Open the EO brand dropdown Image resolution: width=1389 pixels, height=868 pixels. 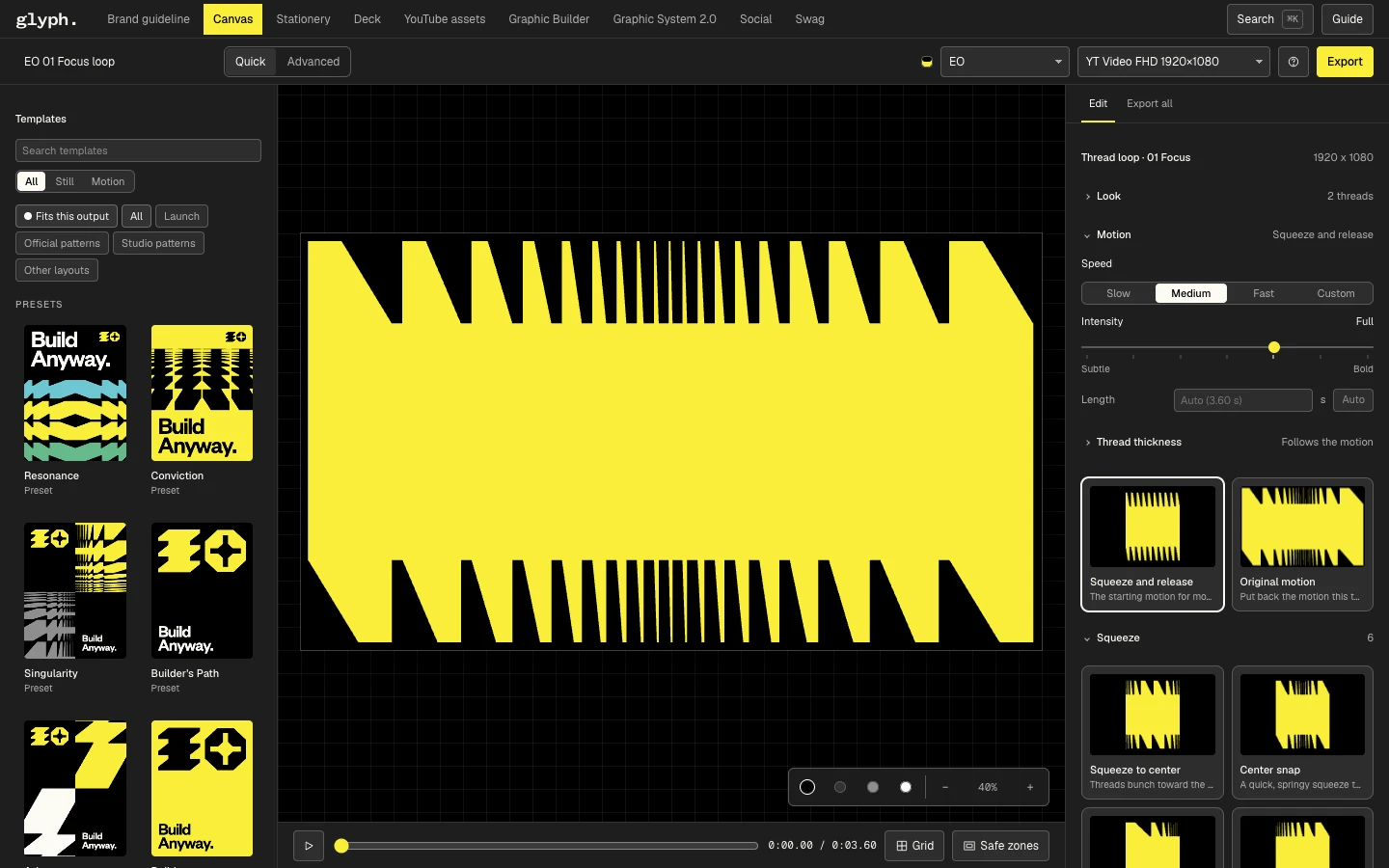[1005, 62]
